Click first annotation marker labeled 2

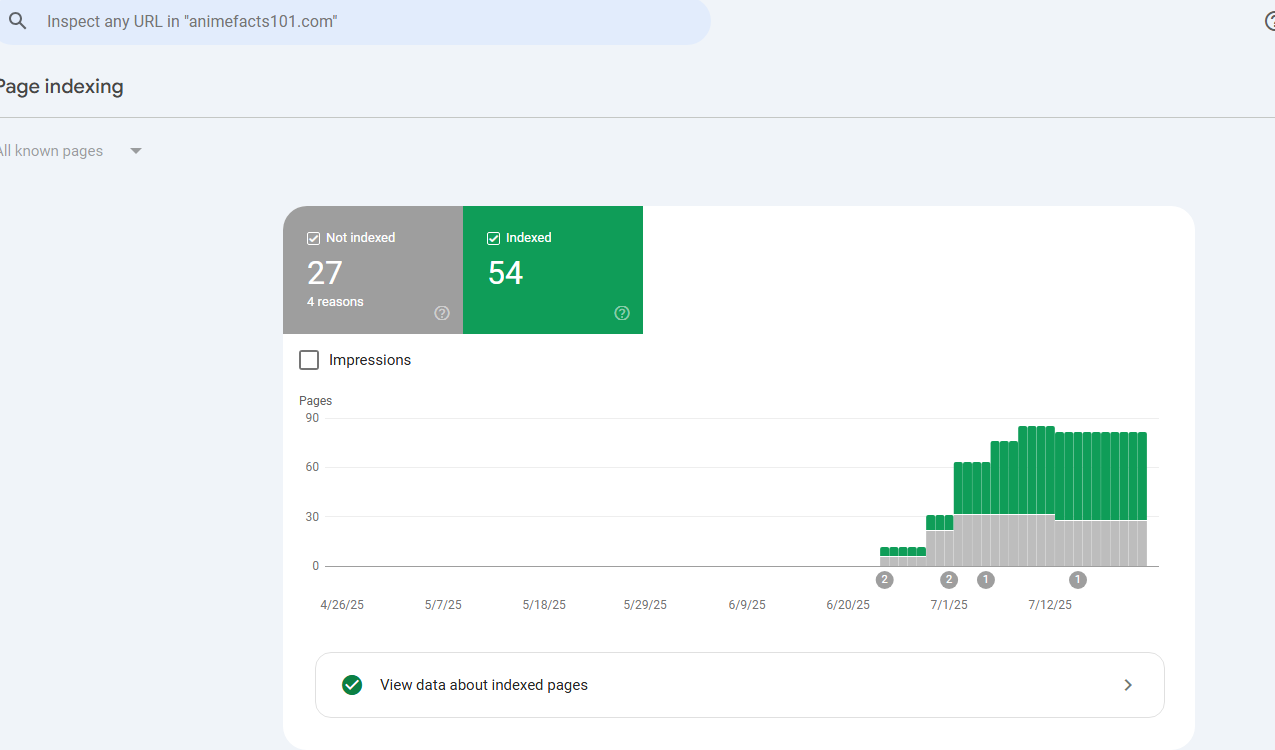pyautogui.click(x=884, y=579)
